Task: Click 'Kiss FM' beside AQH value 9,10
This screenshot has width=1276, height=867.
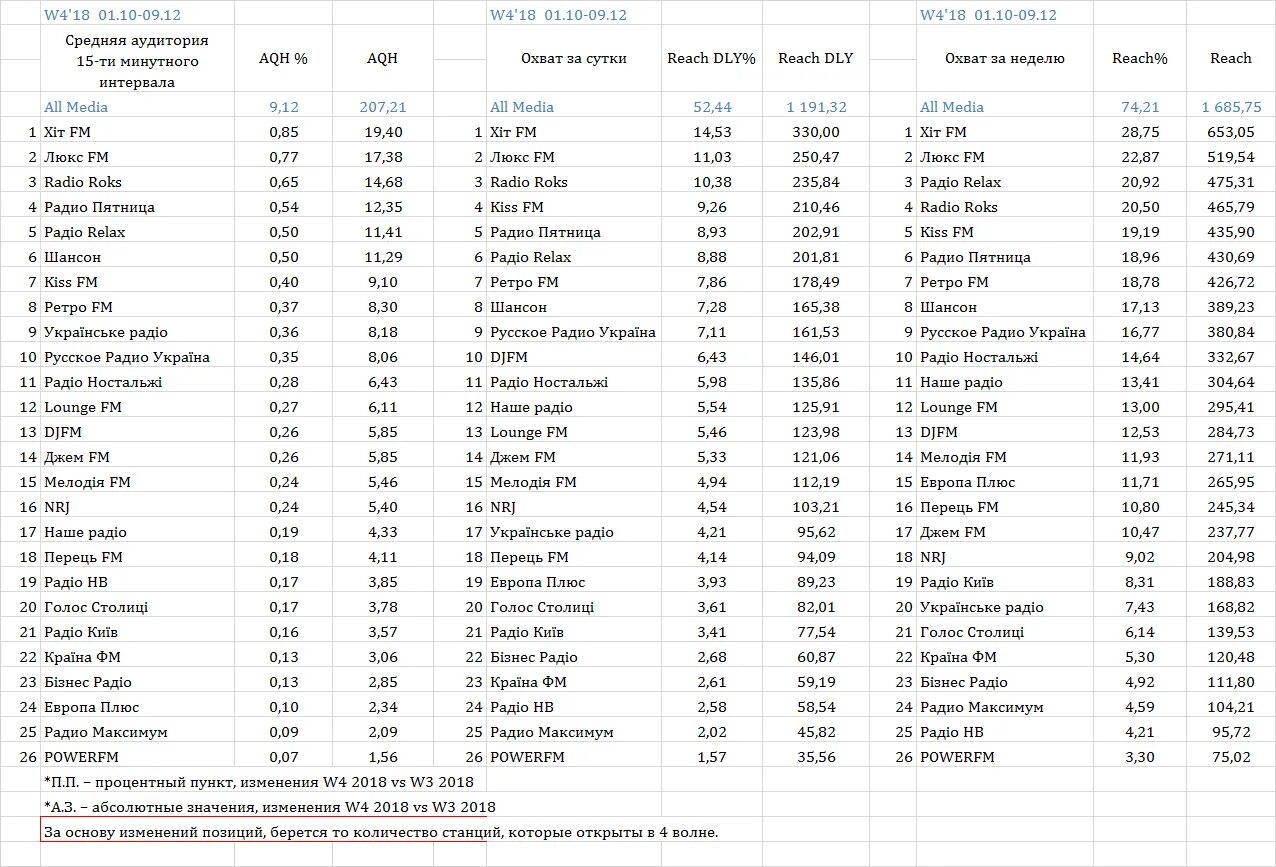Action: (x=70, y=282)
